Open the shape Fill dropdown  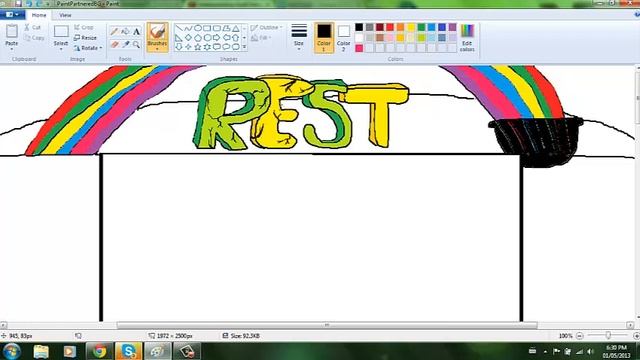coord(262,38)
